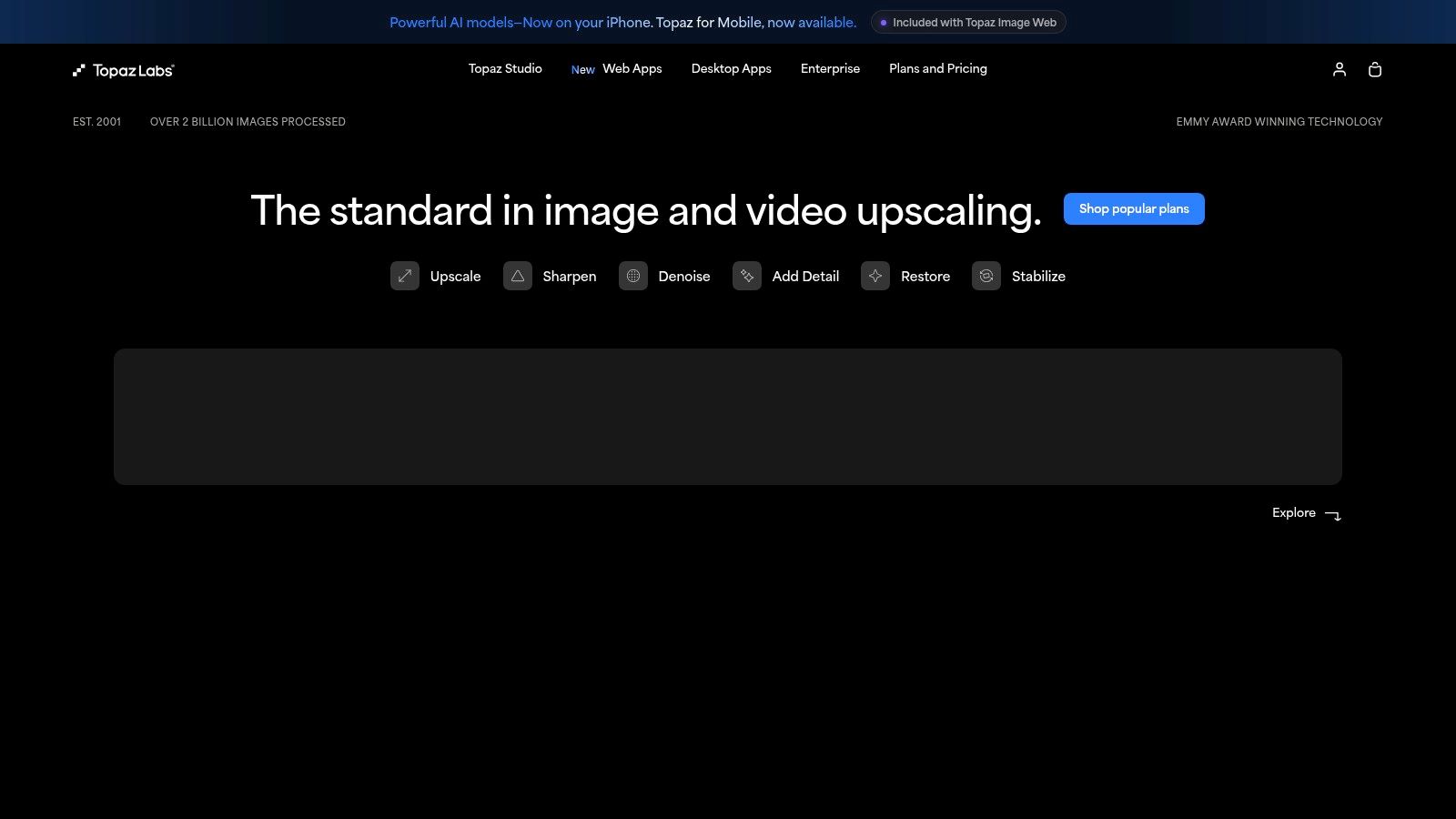The height and width of the screenshot is (819, 1456).
Task: Click the Upscale arrow icon
Action: coord(405,276)
